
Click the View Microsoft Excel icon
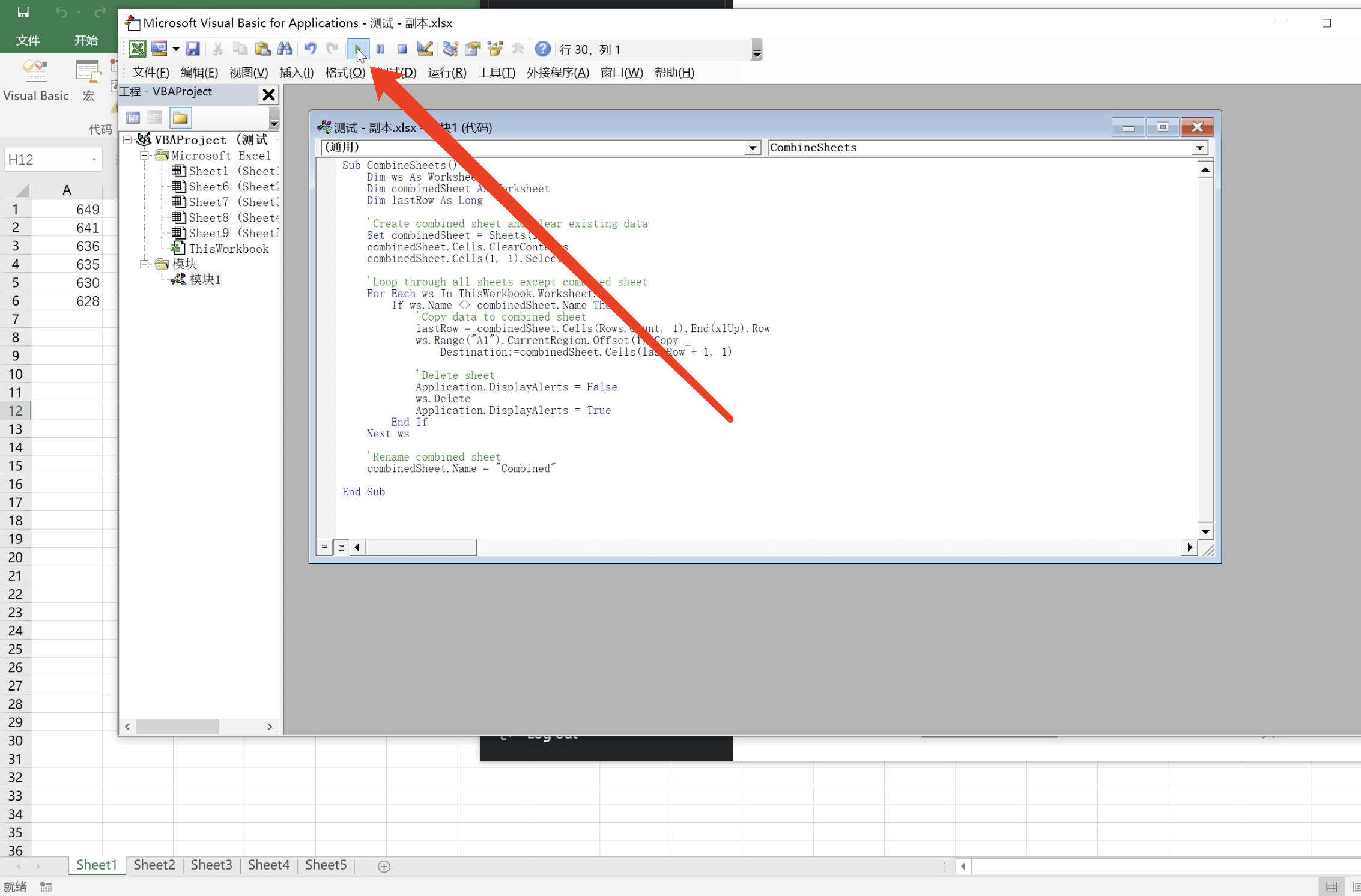point(138,49)
